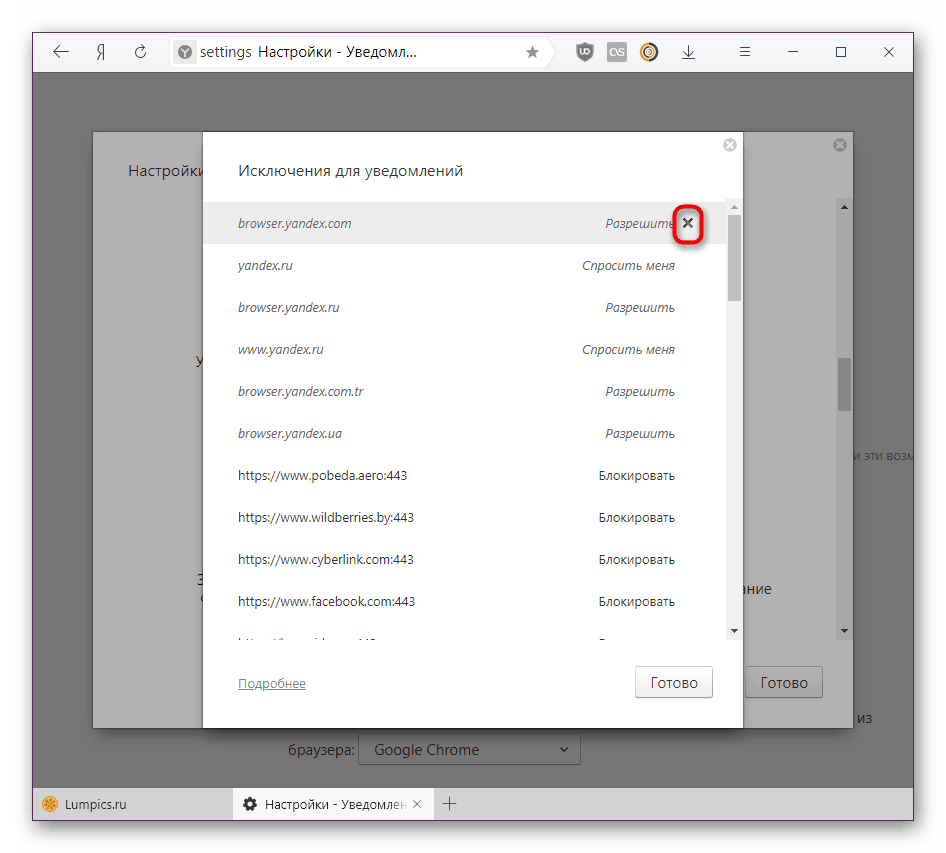Open a new tab with plus icon

click(449, 804)
